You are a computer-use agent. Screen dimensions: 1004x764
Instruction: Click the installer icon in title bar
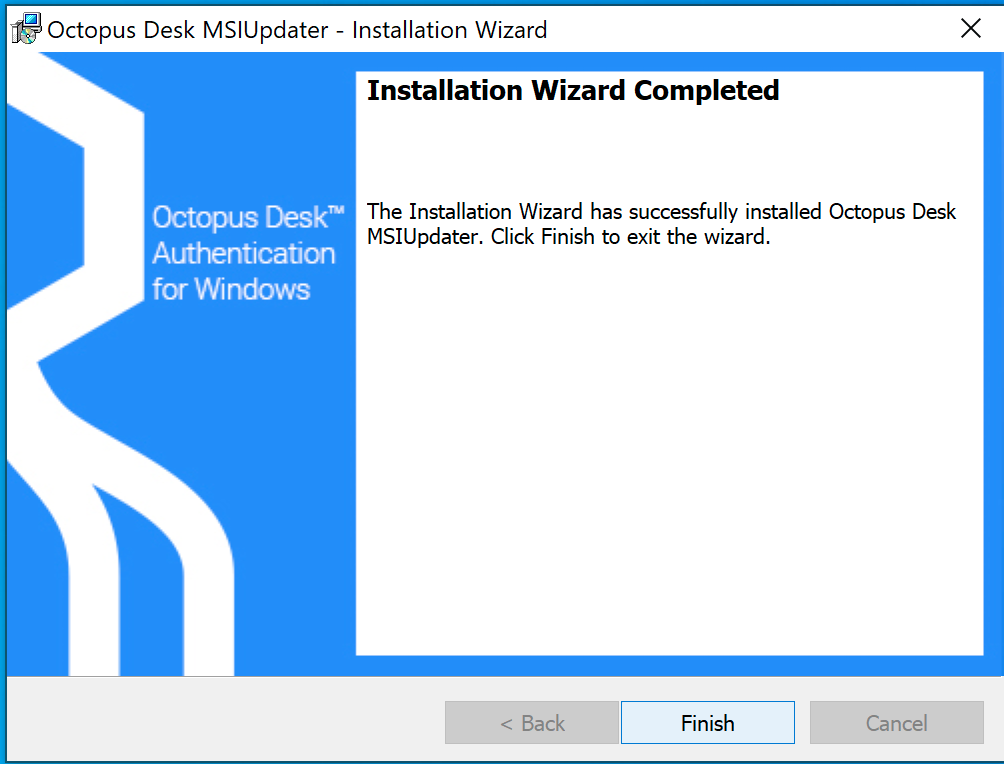click(26, 29)
